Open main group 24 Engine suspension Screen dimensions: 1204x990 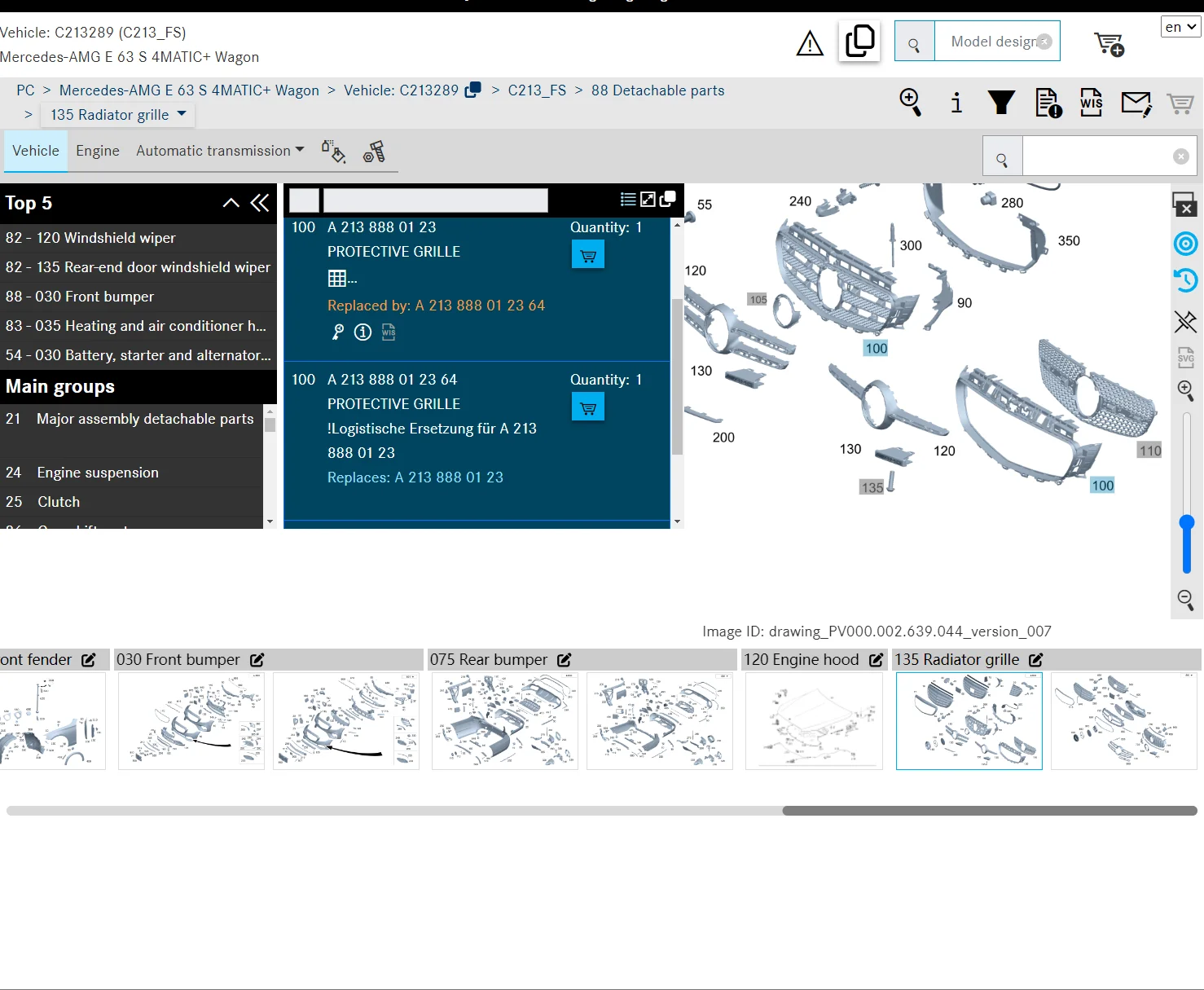(x=131, y=473)
